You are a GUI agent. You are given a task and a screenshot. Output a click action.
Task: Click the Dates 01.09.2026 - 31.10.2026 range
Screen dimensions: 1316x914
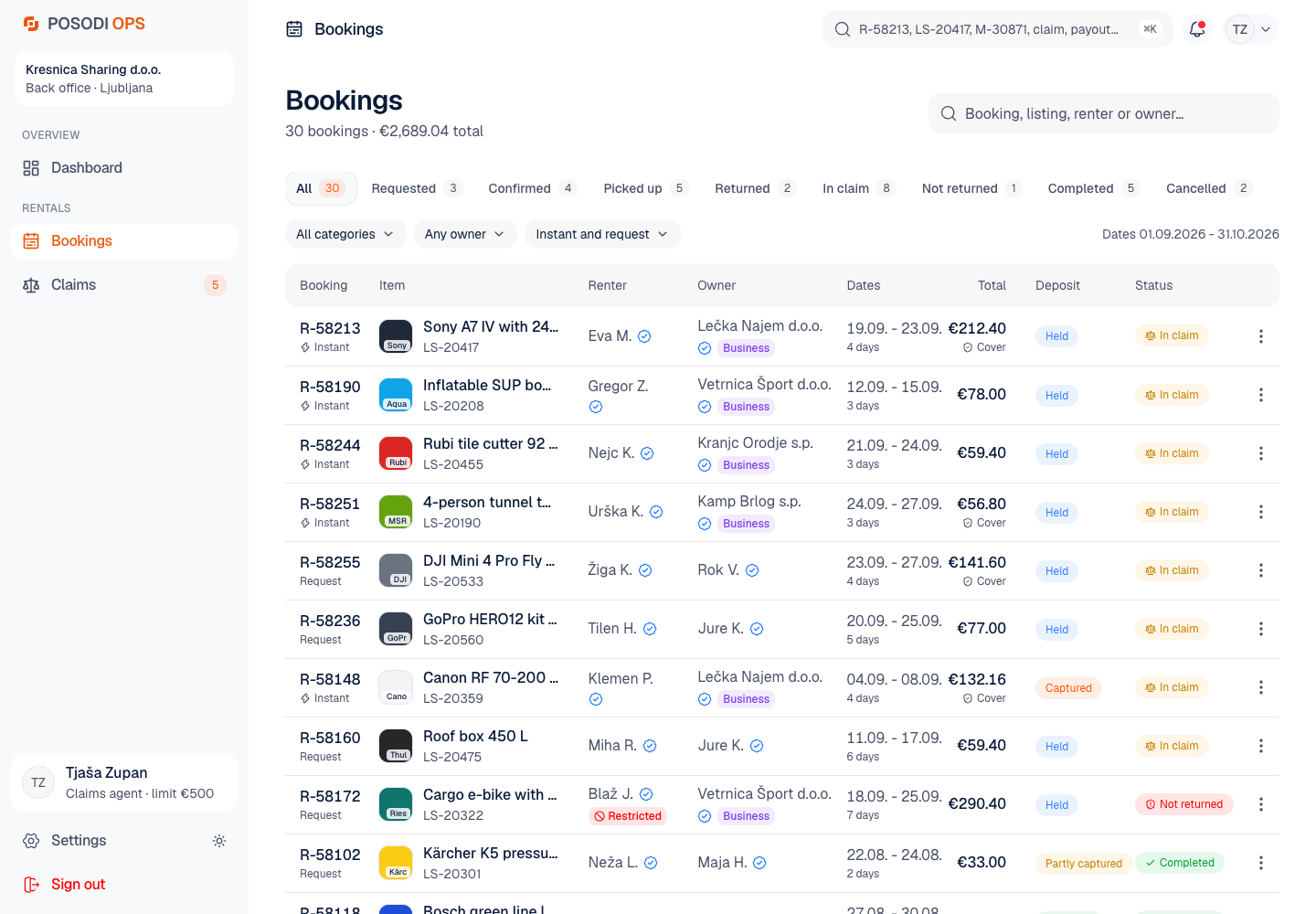[x=1191, y=234]
